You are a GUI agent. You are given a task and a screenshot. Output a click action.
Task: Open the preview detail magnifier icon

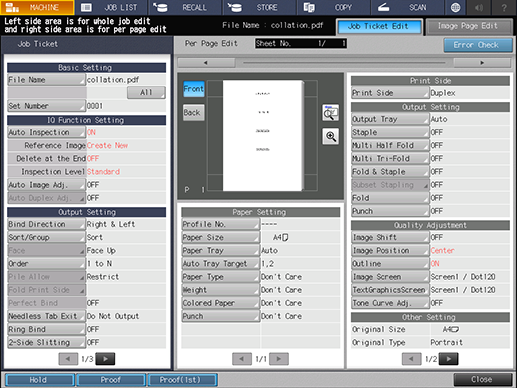coord(330,113)
